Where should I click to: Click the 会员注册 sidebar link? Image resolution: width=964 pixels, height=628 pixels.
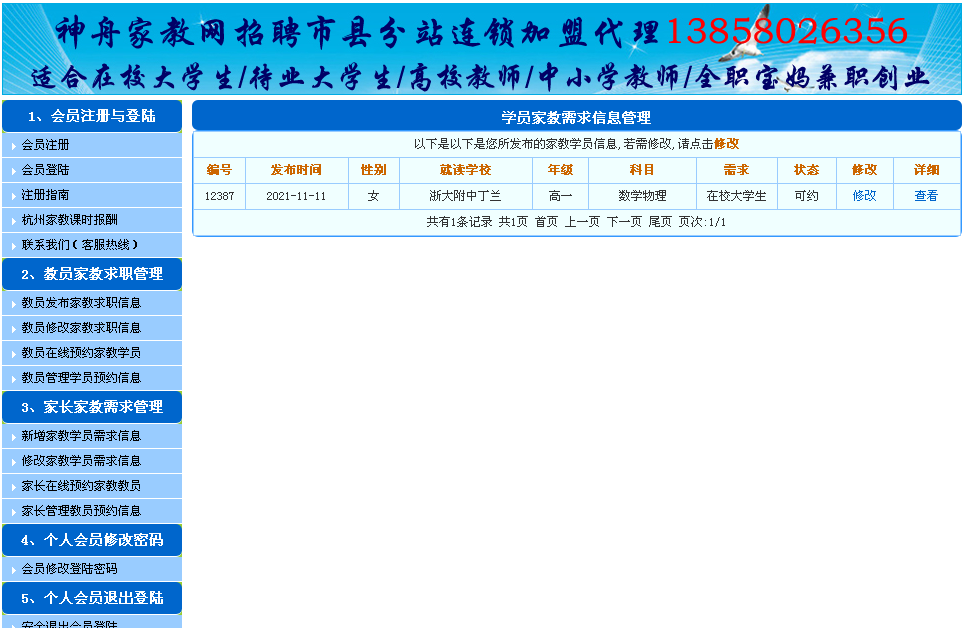tap(45, 145)
